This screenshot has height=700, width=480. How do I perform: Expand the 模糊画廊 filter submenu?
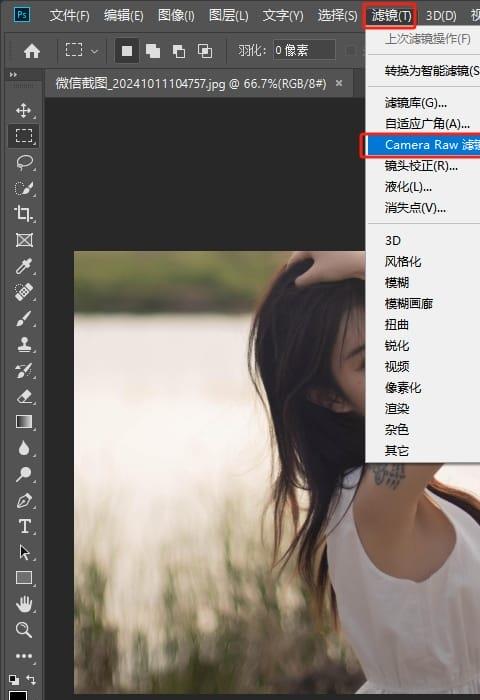tap(422, 304)
